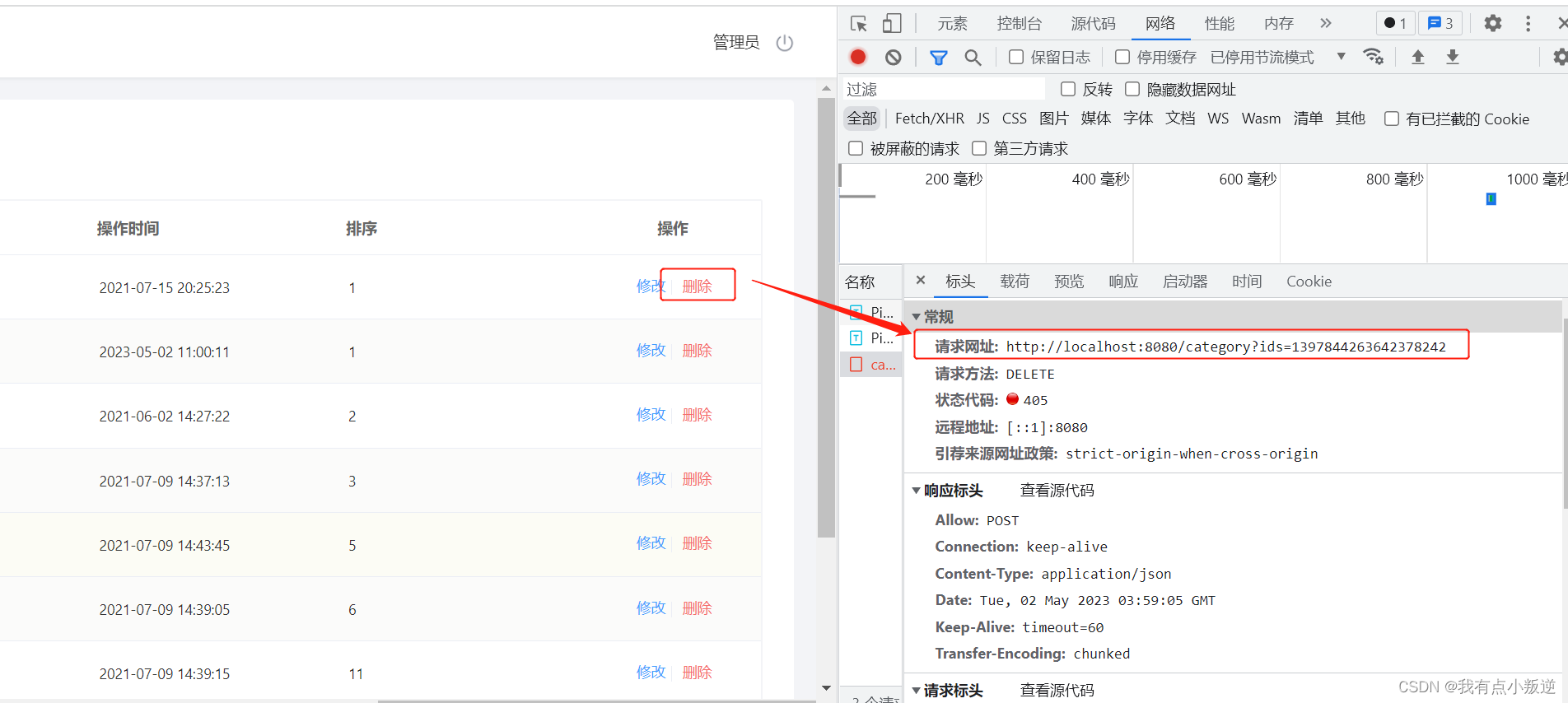Image resolution: width=1568 pixels, height=703 pixels.
Task: Open the errors counter showing 1
Action: 1395,23
